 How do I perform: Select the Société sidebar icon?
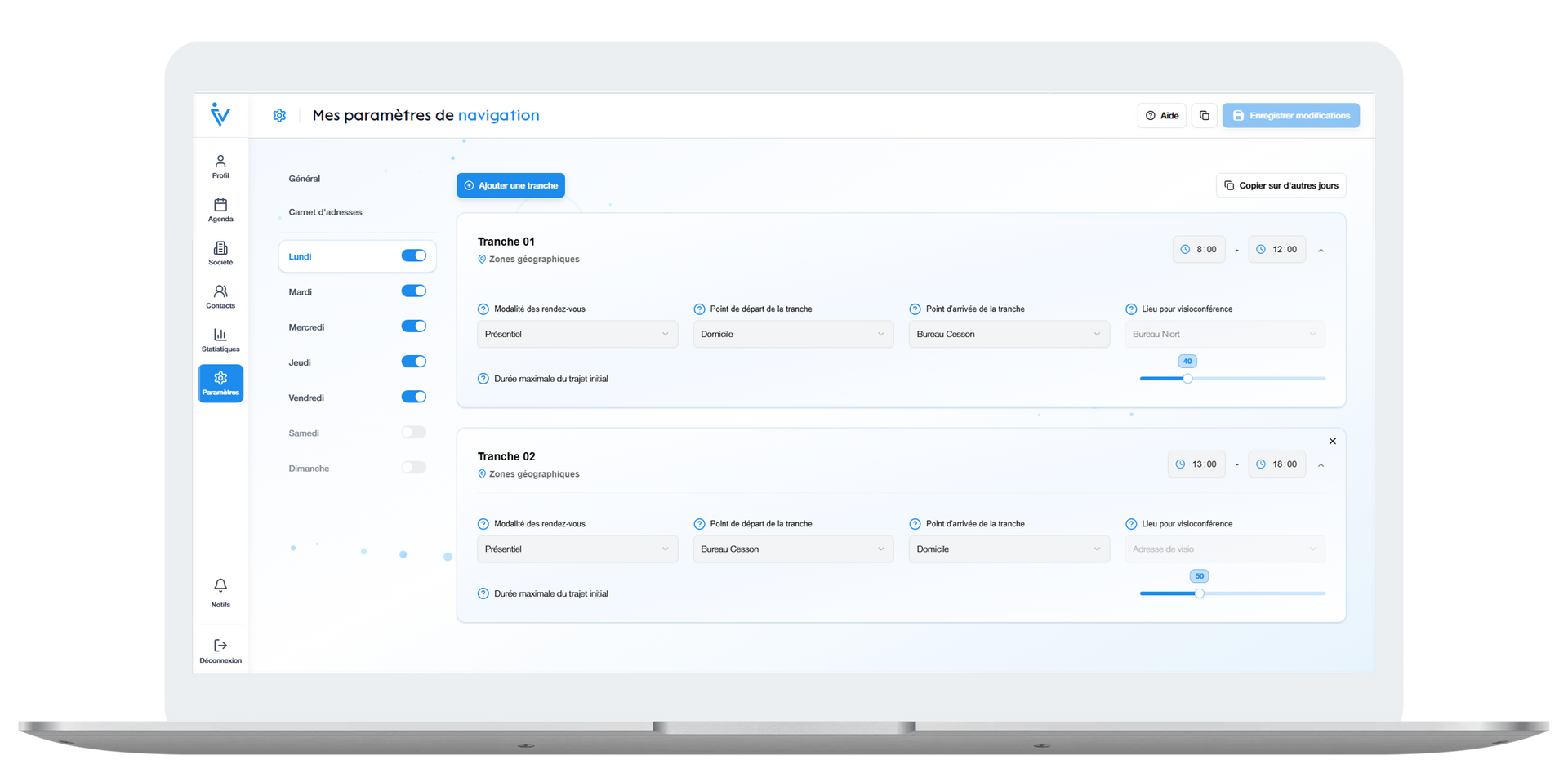(x=220, y=253)
